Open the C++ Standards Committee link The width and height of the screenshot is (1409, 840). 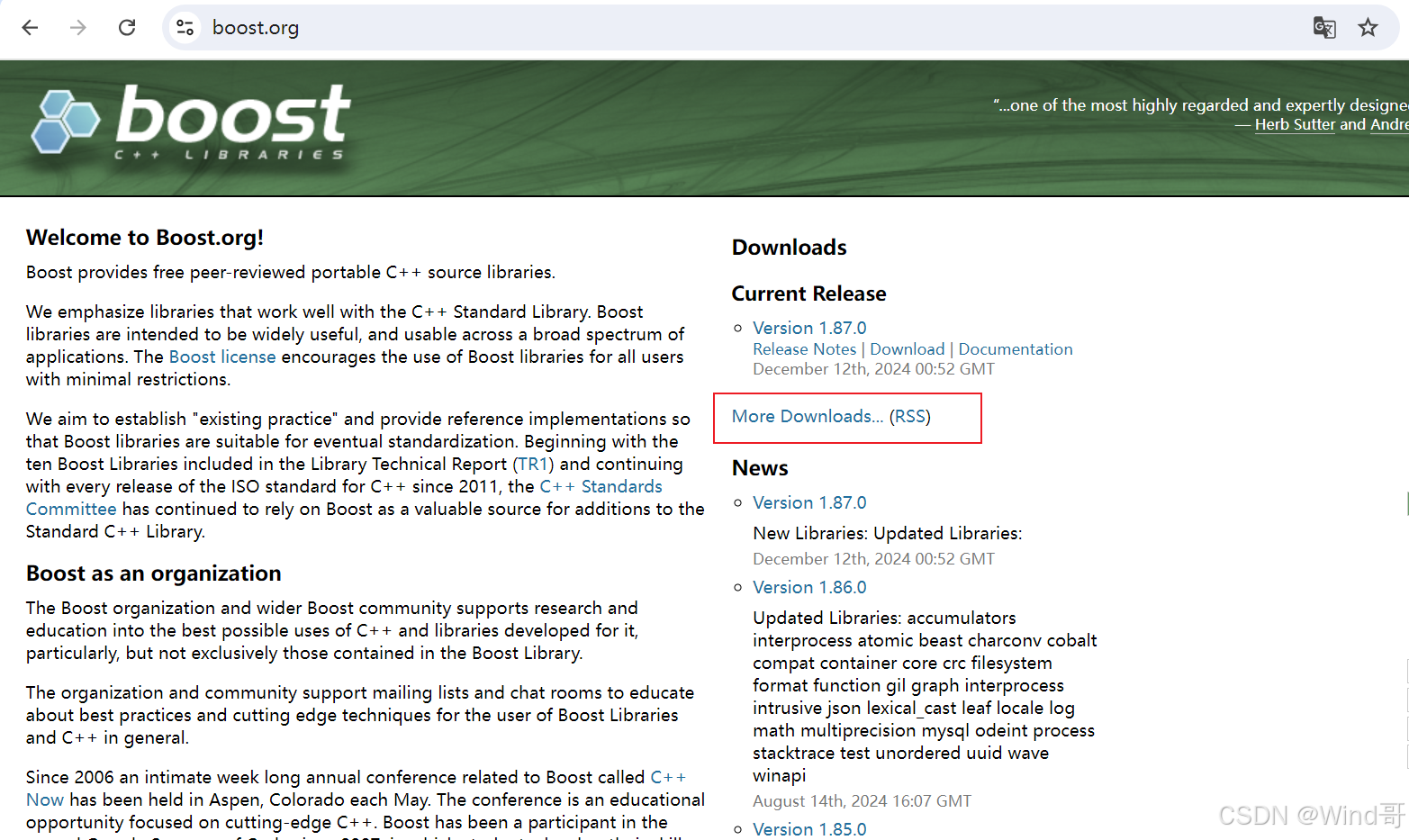coord(601,486)
